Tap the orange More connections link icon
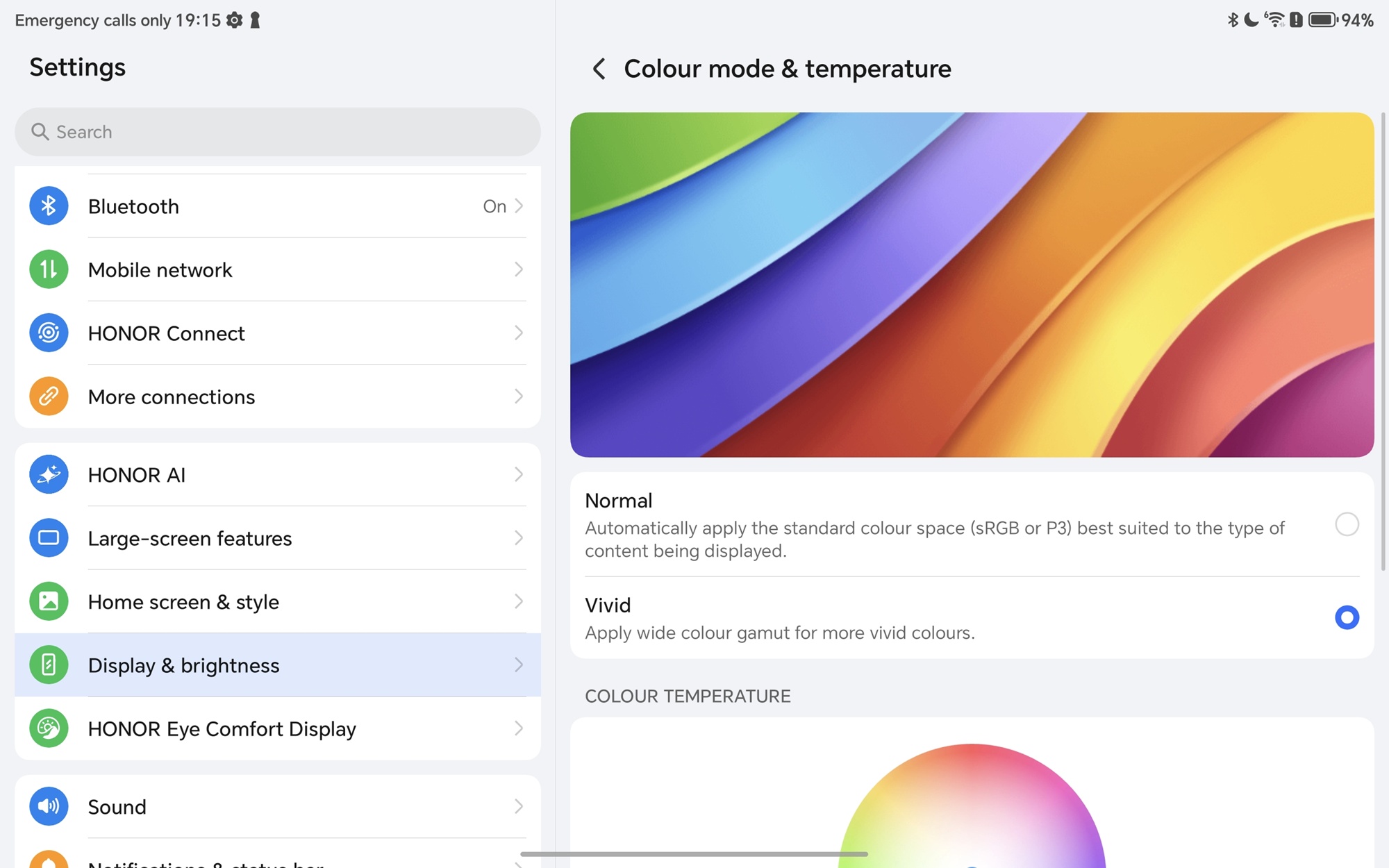This screenshot has width=1389, height=868. 49,397
